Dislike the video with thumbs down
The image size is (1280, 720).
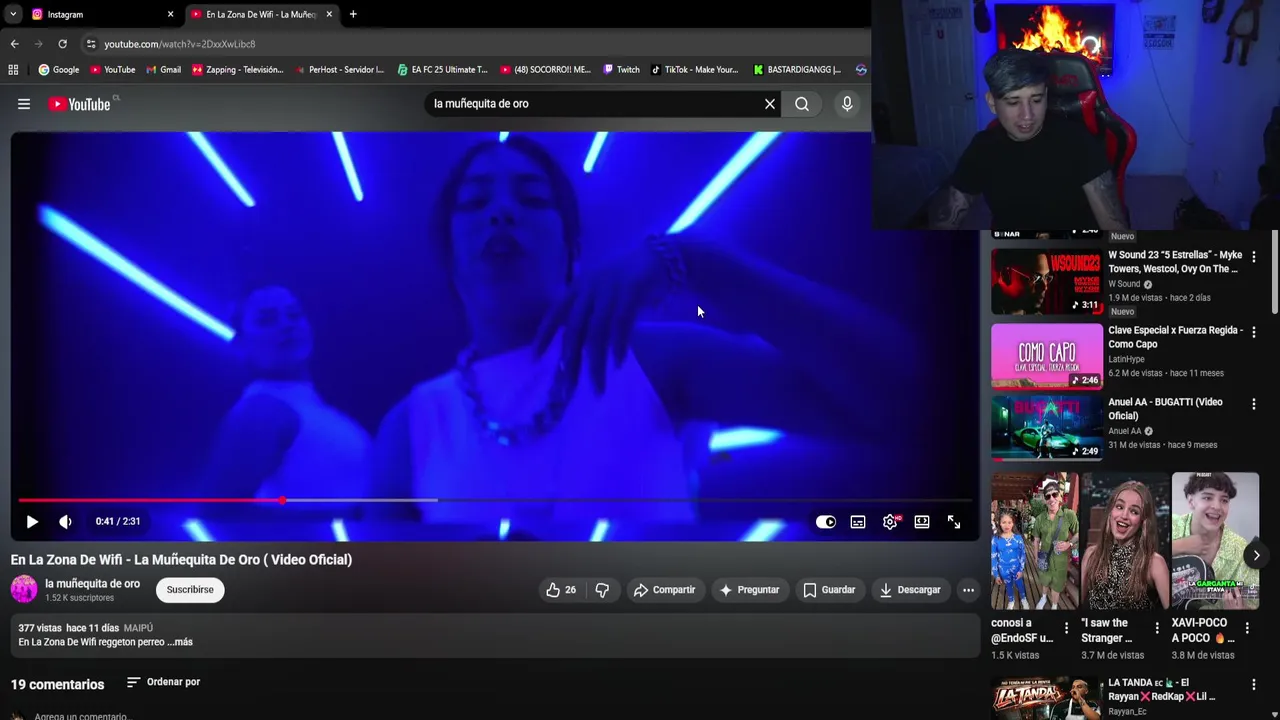602,590
